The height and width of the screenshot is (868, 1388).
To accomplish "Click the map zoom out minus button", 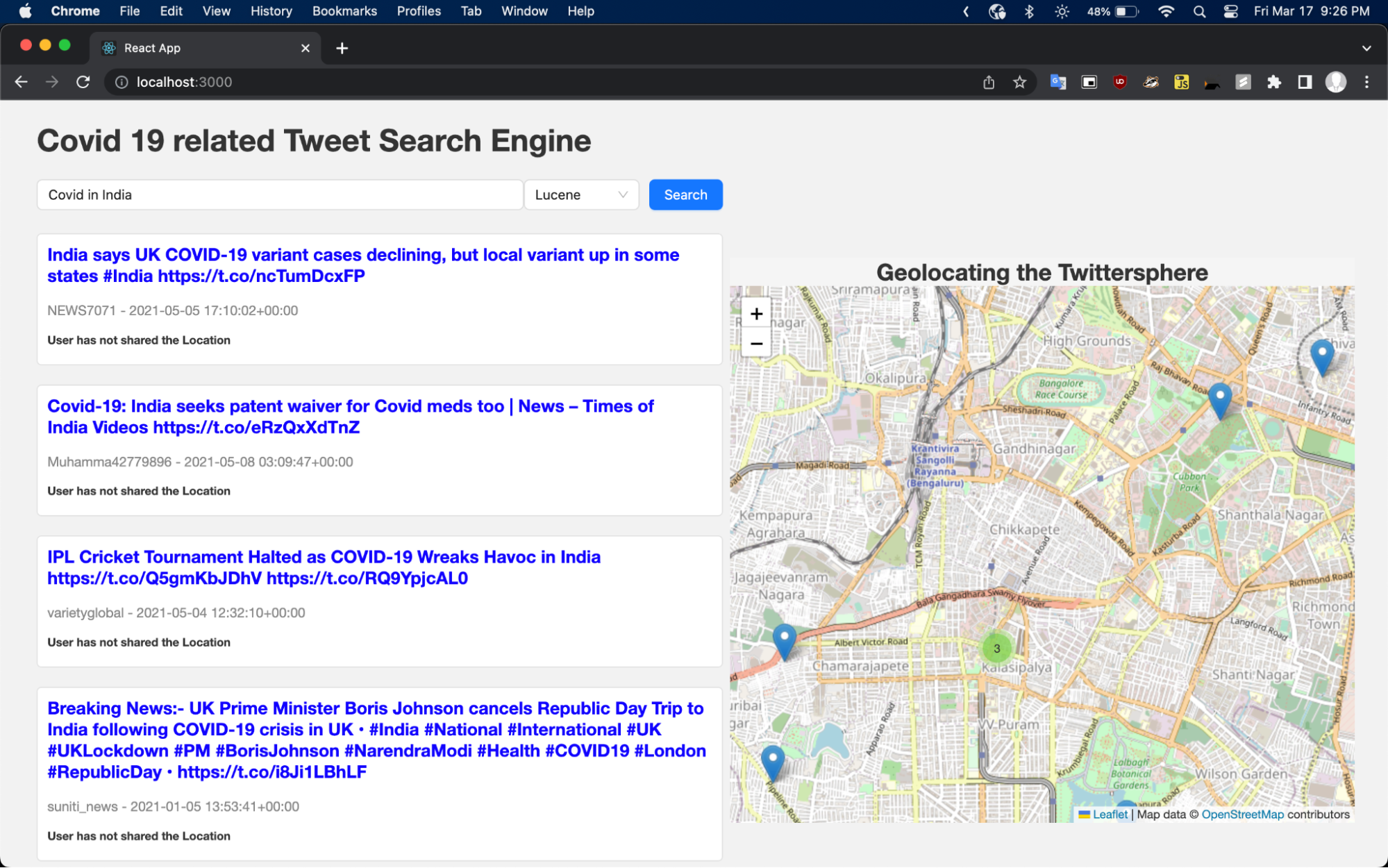I will [x=756, y=344].
